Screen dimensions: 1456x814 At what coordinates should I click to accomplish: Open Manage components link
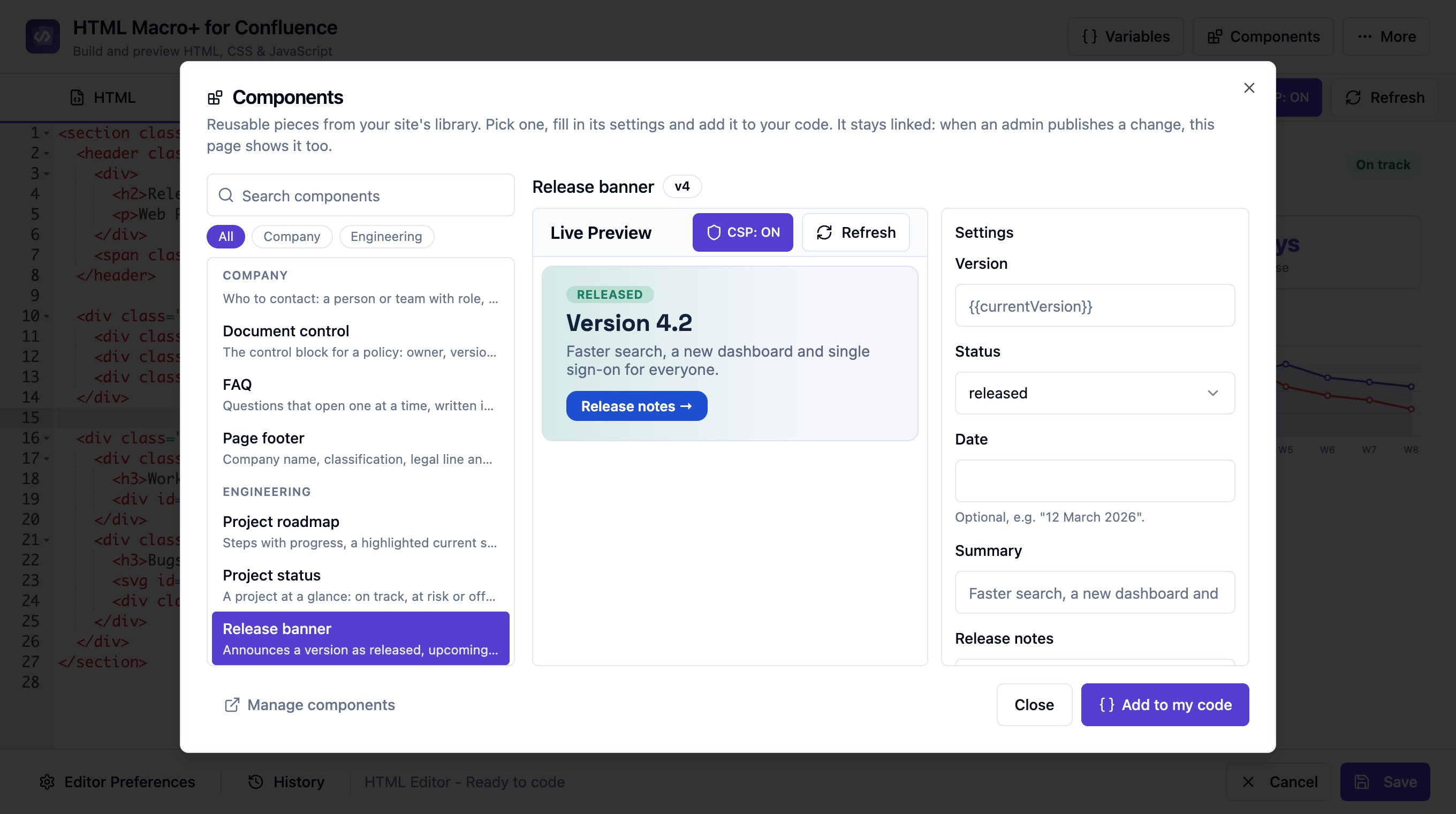click(310, 704)
